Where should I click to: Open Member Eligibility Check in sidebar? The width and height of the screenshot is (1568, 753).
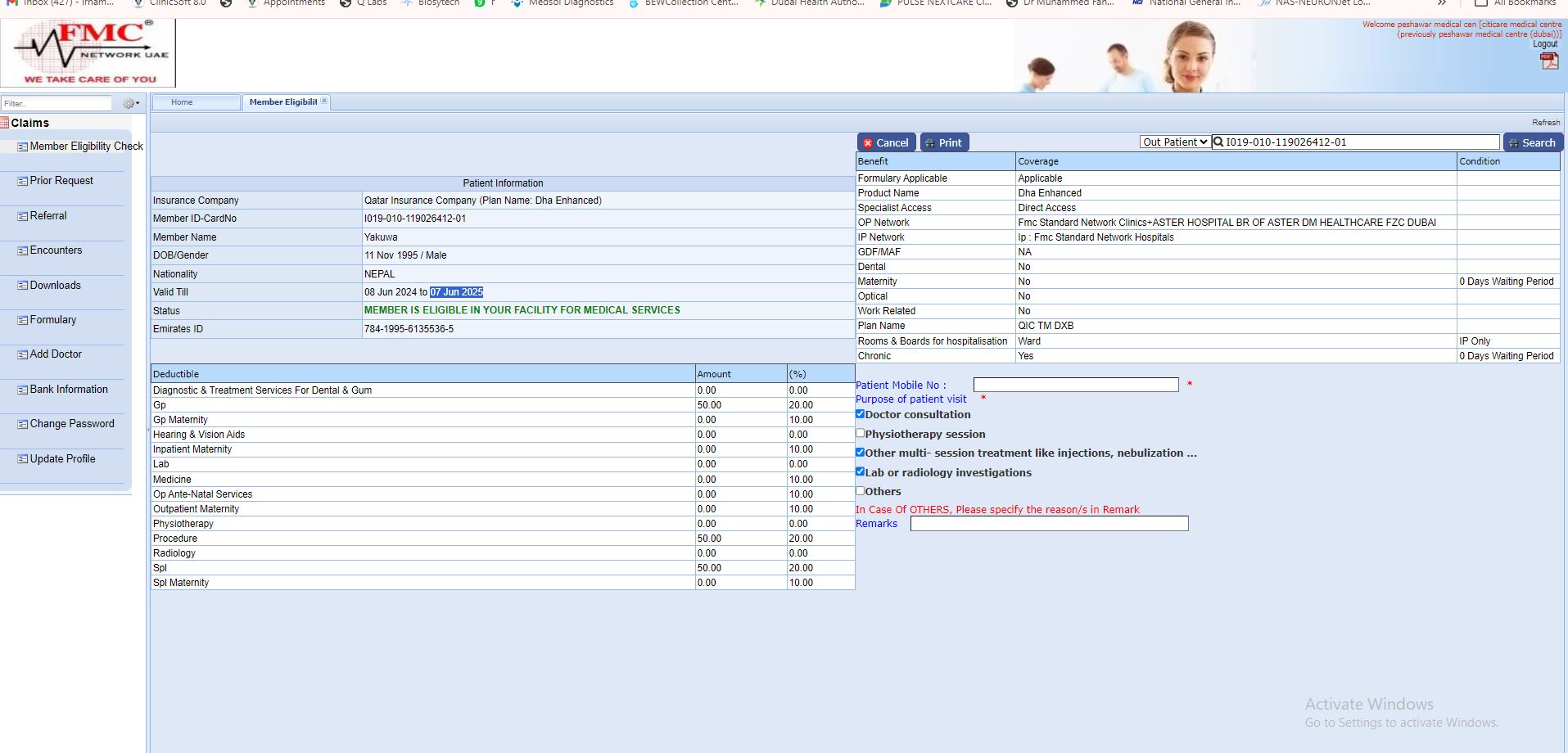pyautogui.click(x=86, y=147)
